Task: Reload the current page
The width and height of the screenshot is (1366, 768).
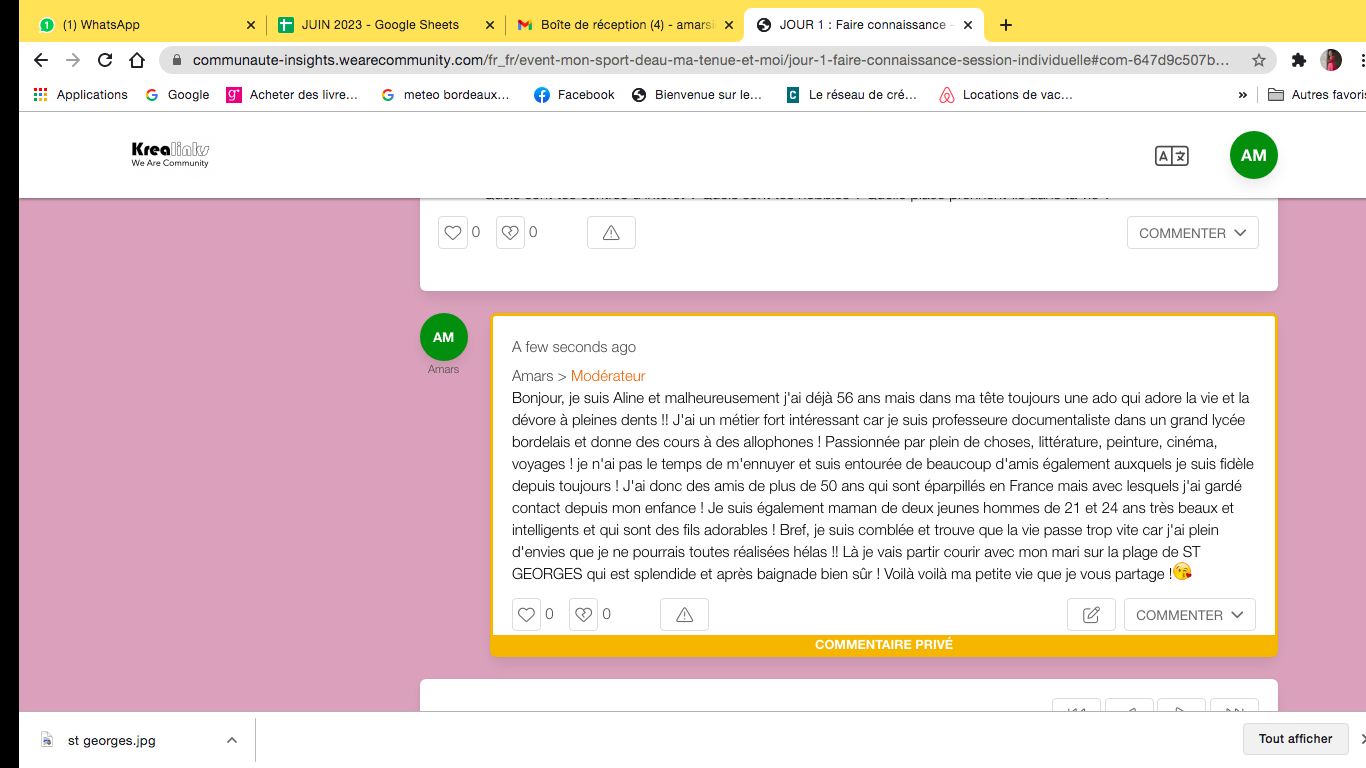Action: click(105, 60)
